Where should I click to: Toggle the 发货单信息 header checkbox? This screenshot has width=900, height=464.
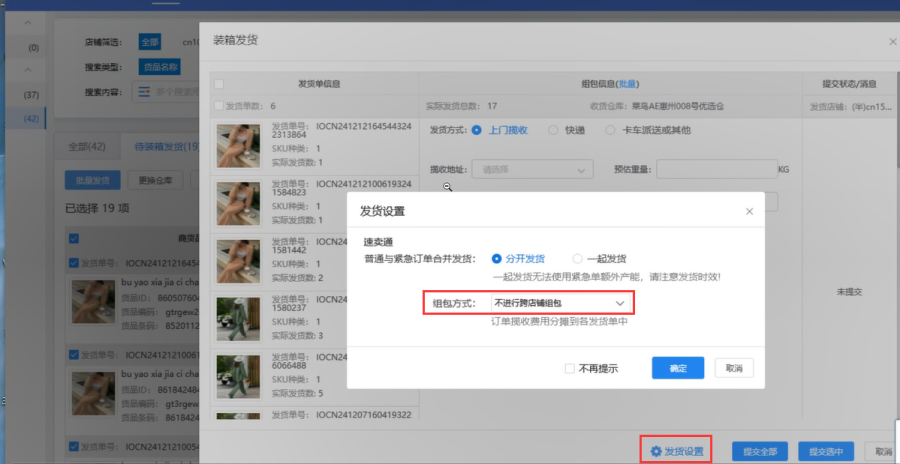coord(219,84)
